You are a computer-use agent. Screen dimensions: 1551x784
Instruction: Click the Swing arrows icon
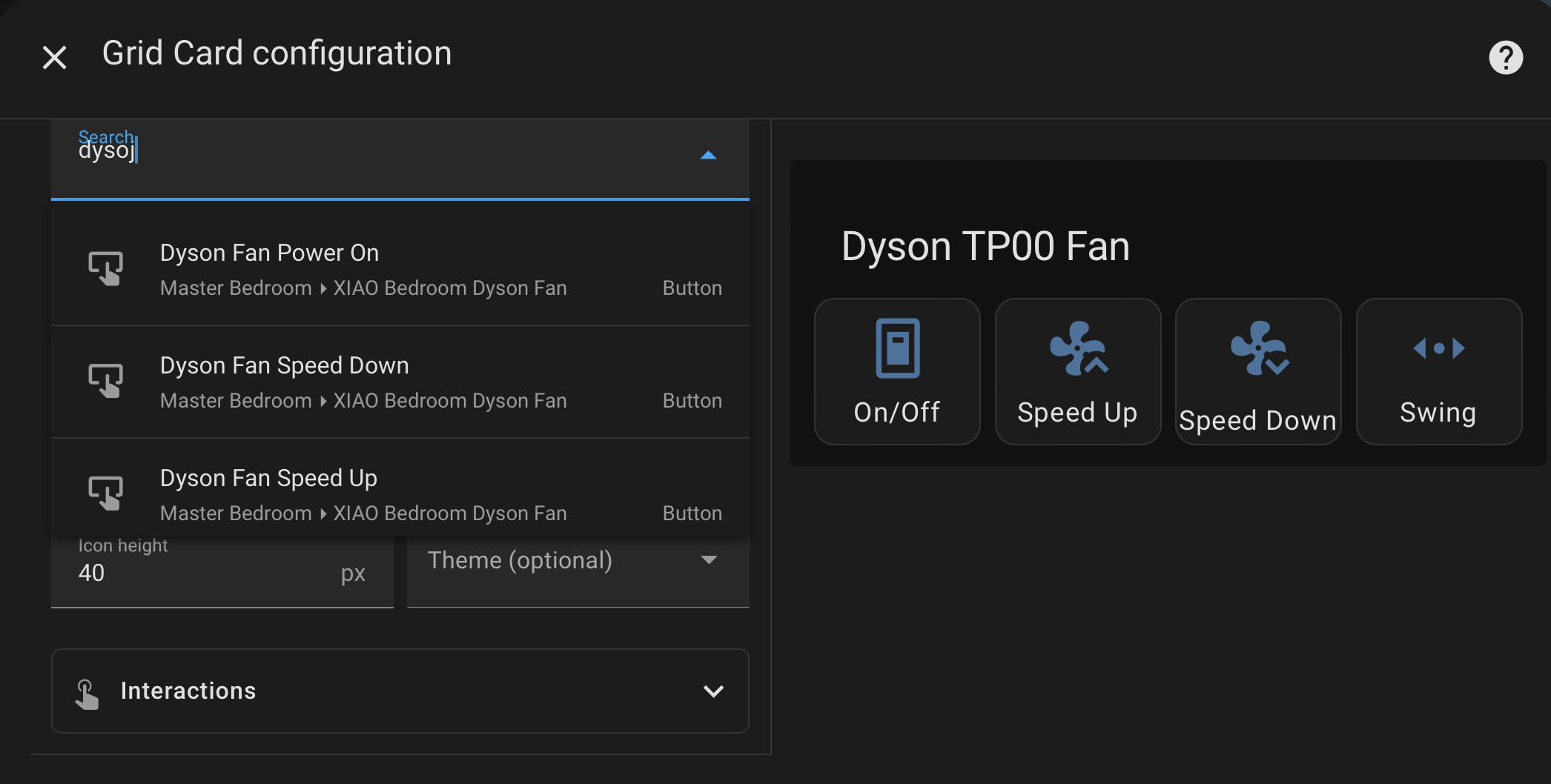tap(1439, 348)
